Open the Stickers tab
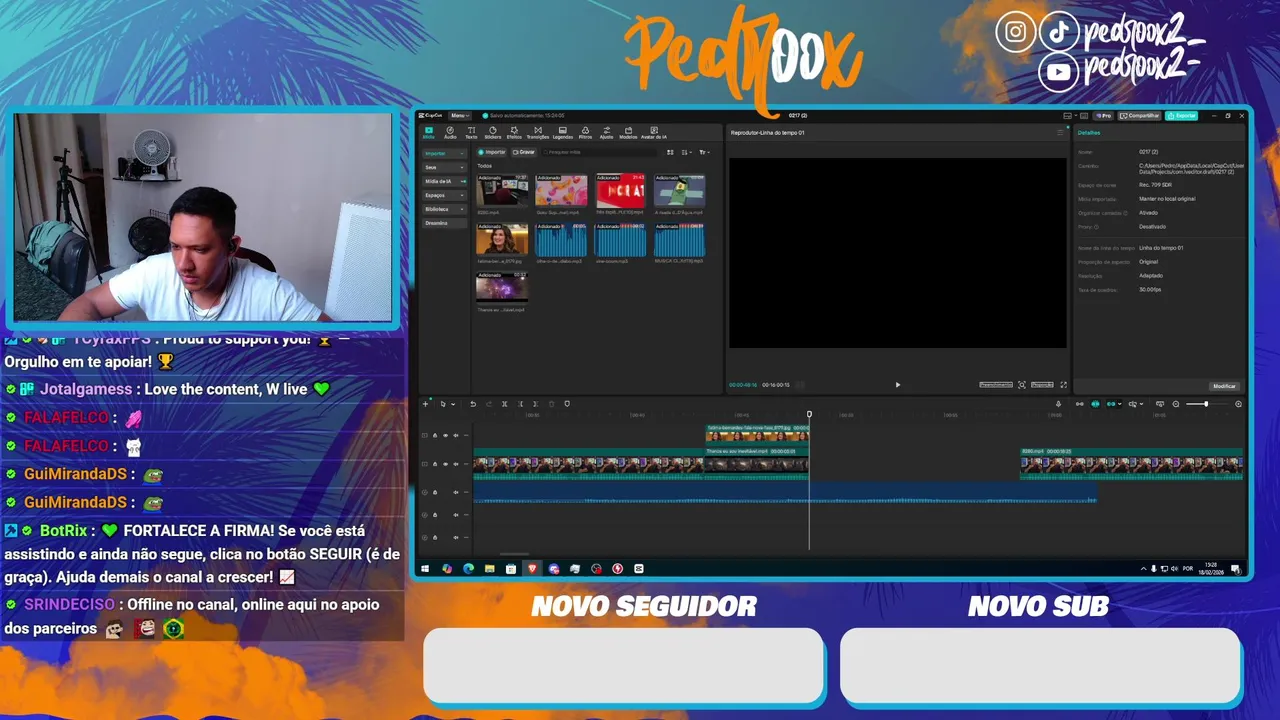Viewport: 1280px width, 720px height. [x=492, y=132]
